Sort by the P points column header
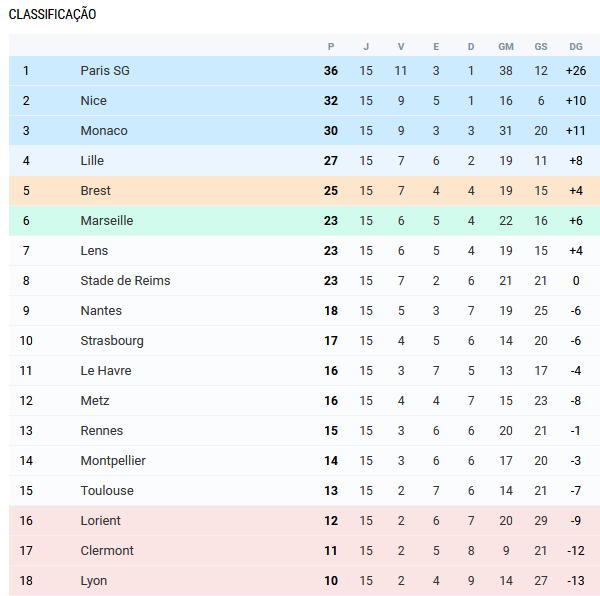This screenshot has width=600, height=596. (331, 47)
